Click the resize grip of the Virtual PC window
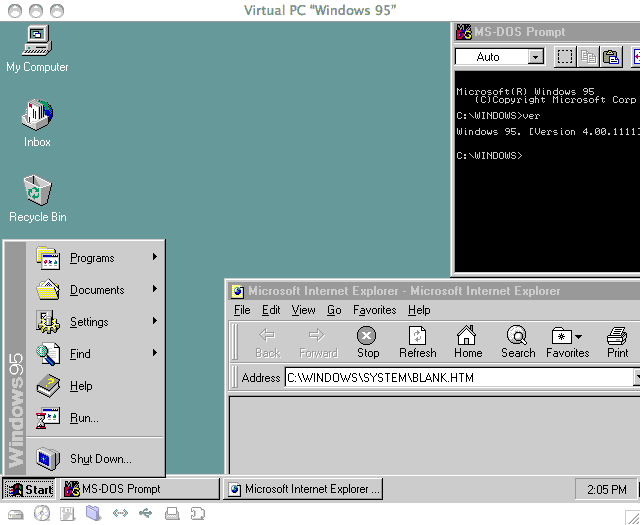 point(632,517)
